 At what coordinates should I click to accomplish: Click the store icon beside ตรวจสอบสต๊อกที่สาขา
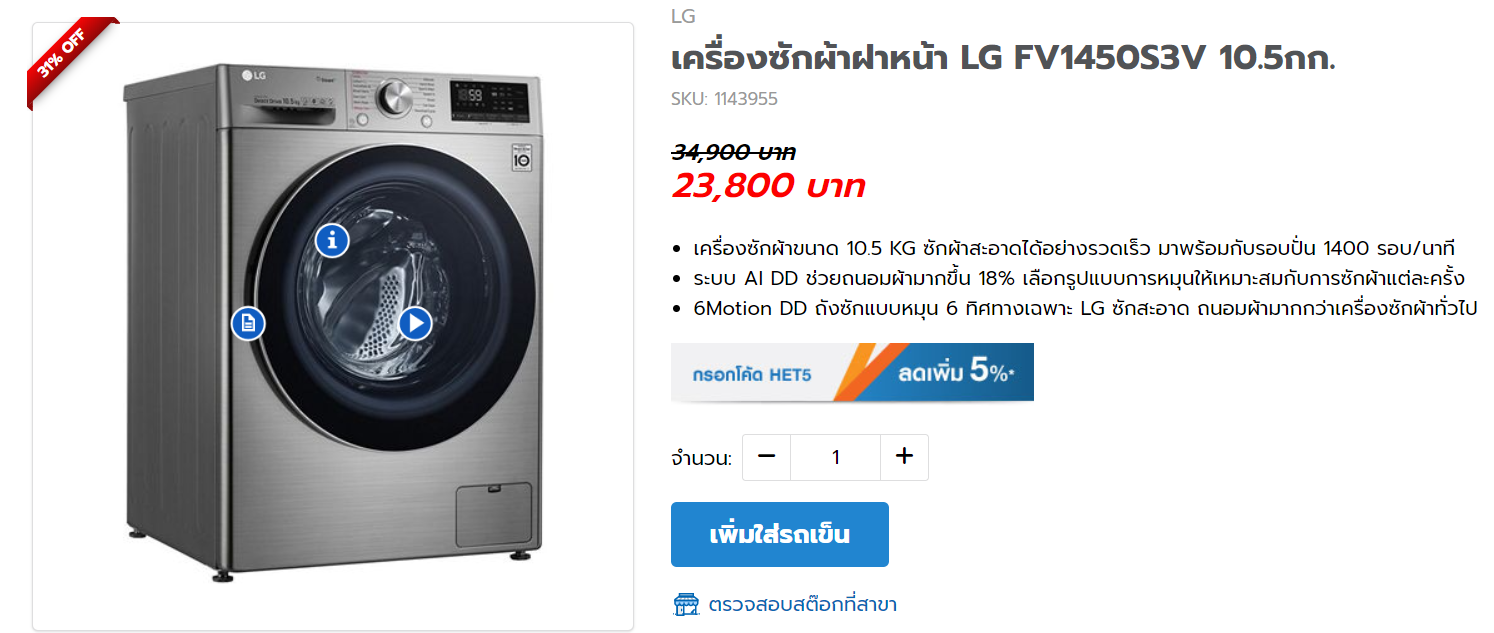[685, 604]
